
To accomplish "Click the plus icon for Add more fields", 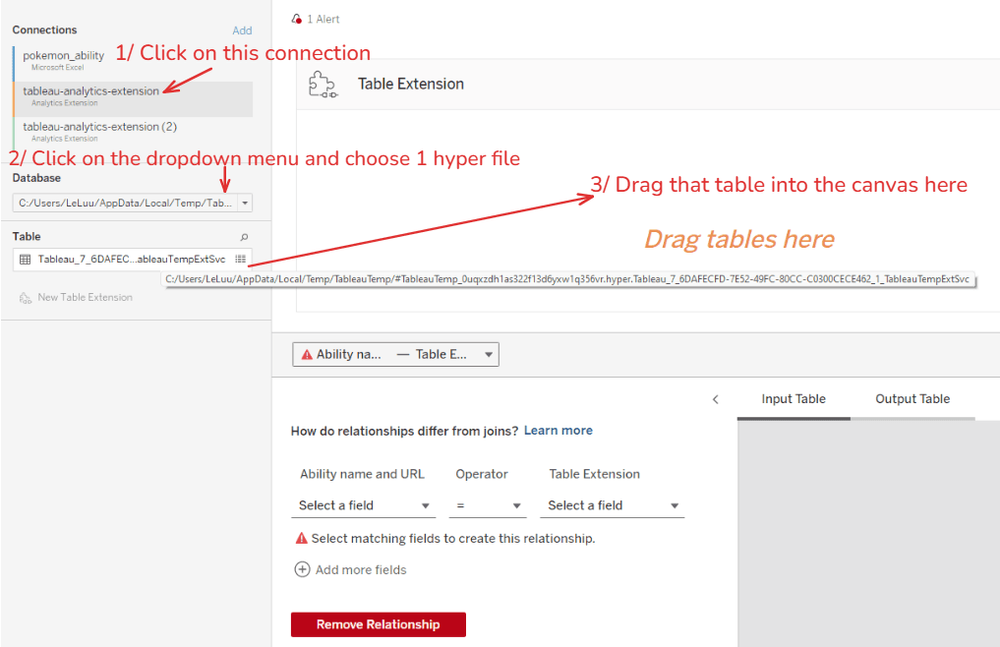I will click(302, 569).
